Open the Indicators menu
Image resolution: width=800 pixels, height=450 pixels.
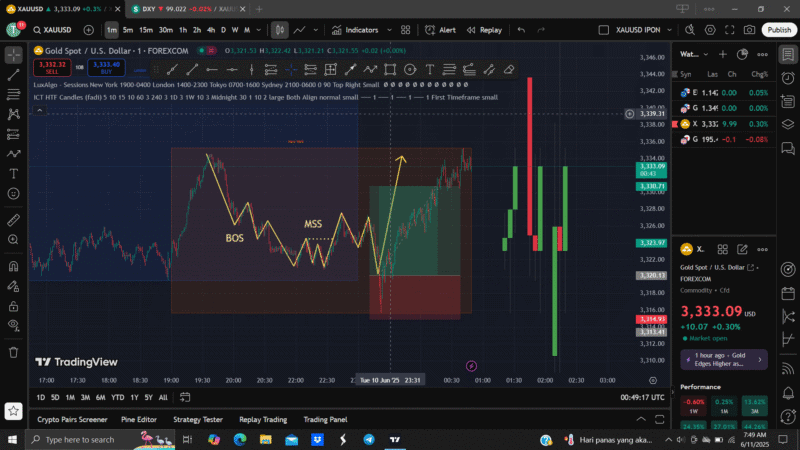tap(355, 30)
